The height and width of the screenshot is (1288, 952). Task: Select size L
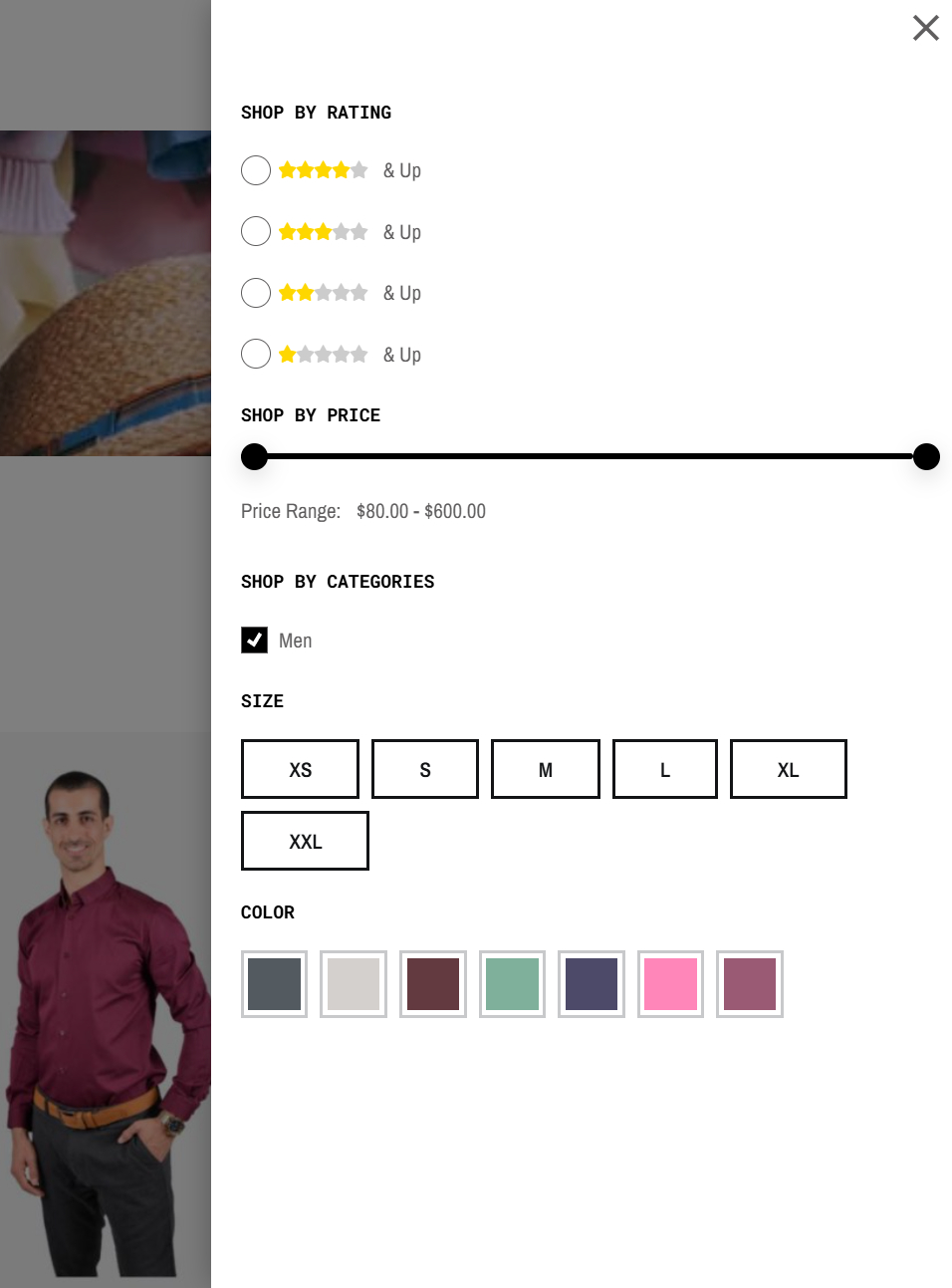point(665,769)
